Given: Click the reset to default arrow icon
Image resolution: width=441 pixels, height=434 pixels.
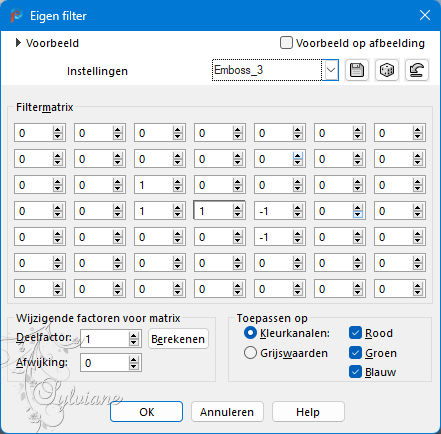Looking at the screenshot, I should click(x=417, y=70).
